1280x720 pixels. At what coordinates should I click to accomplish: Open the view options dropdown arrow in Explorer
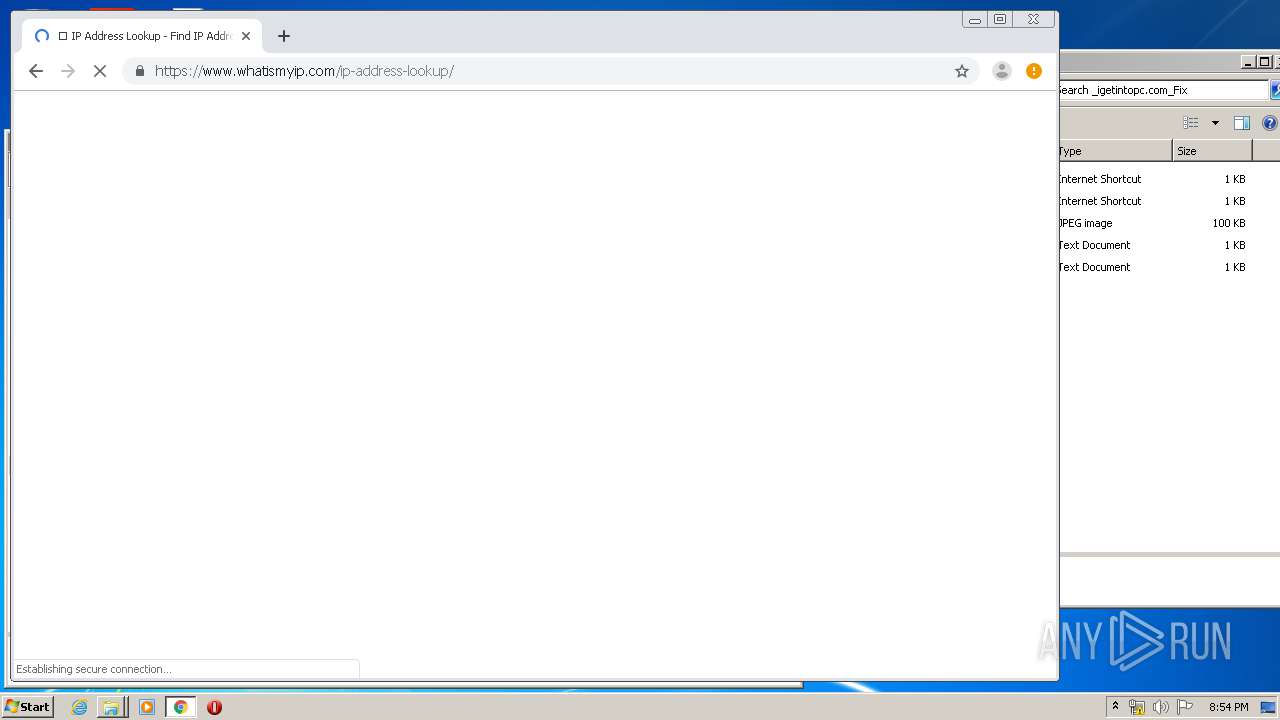(1215, 123)
